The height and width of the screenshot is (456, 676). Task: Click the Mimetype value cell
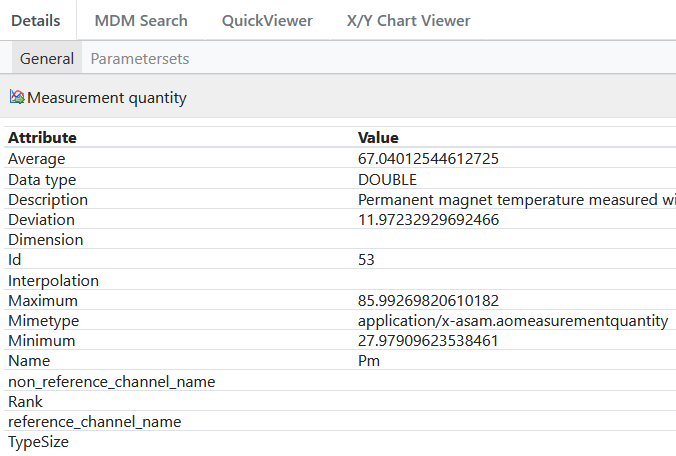tap(512, 320)
